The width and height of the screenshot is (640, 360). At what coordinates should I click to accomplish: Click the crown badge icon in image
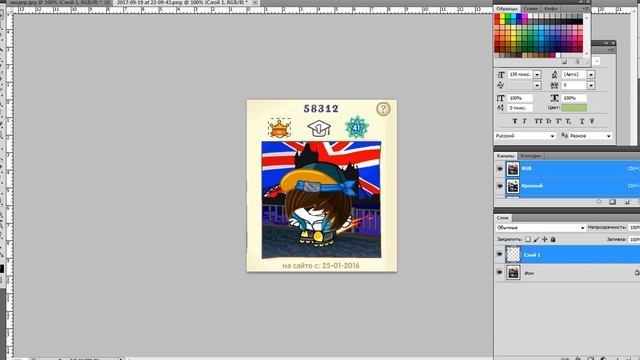[280, 129]
